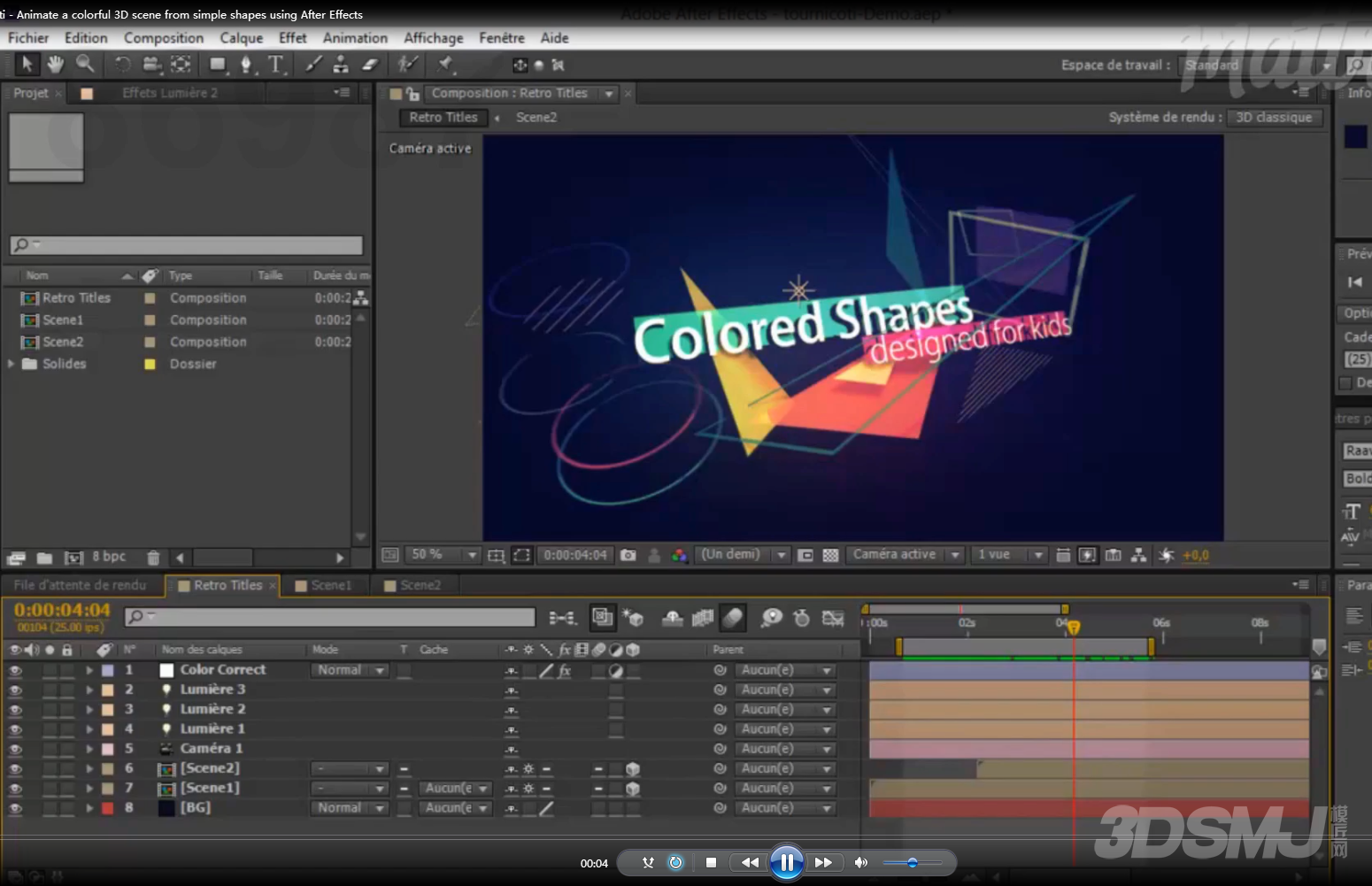Image resolution: width=1372 pixels, height=886 pixels.
Task: Select the Zoom magnifier tool
Action: 85,64
